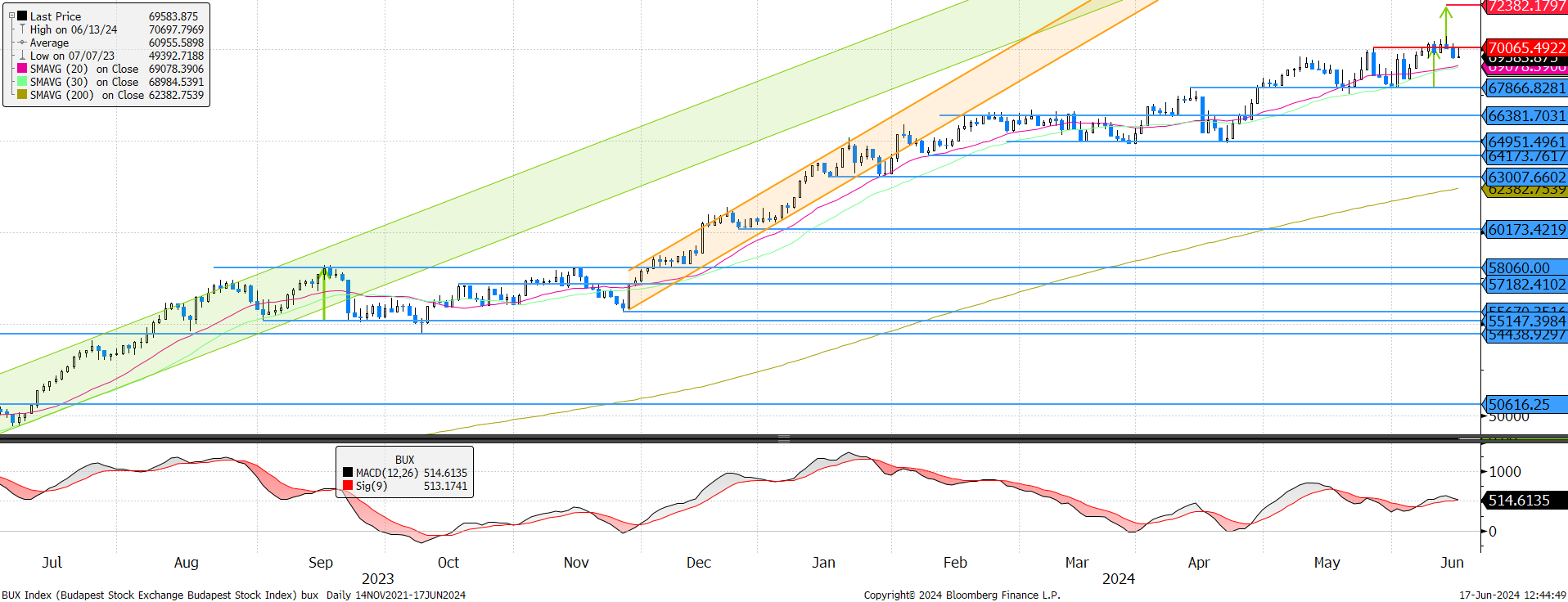Click the Average marker icon in legend
Viewport: 1568px width, 602px height.
tap(22, 43)
